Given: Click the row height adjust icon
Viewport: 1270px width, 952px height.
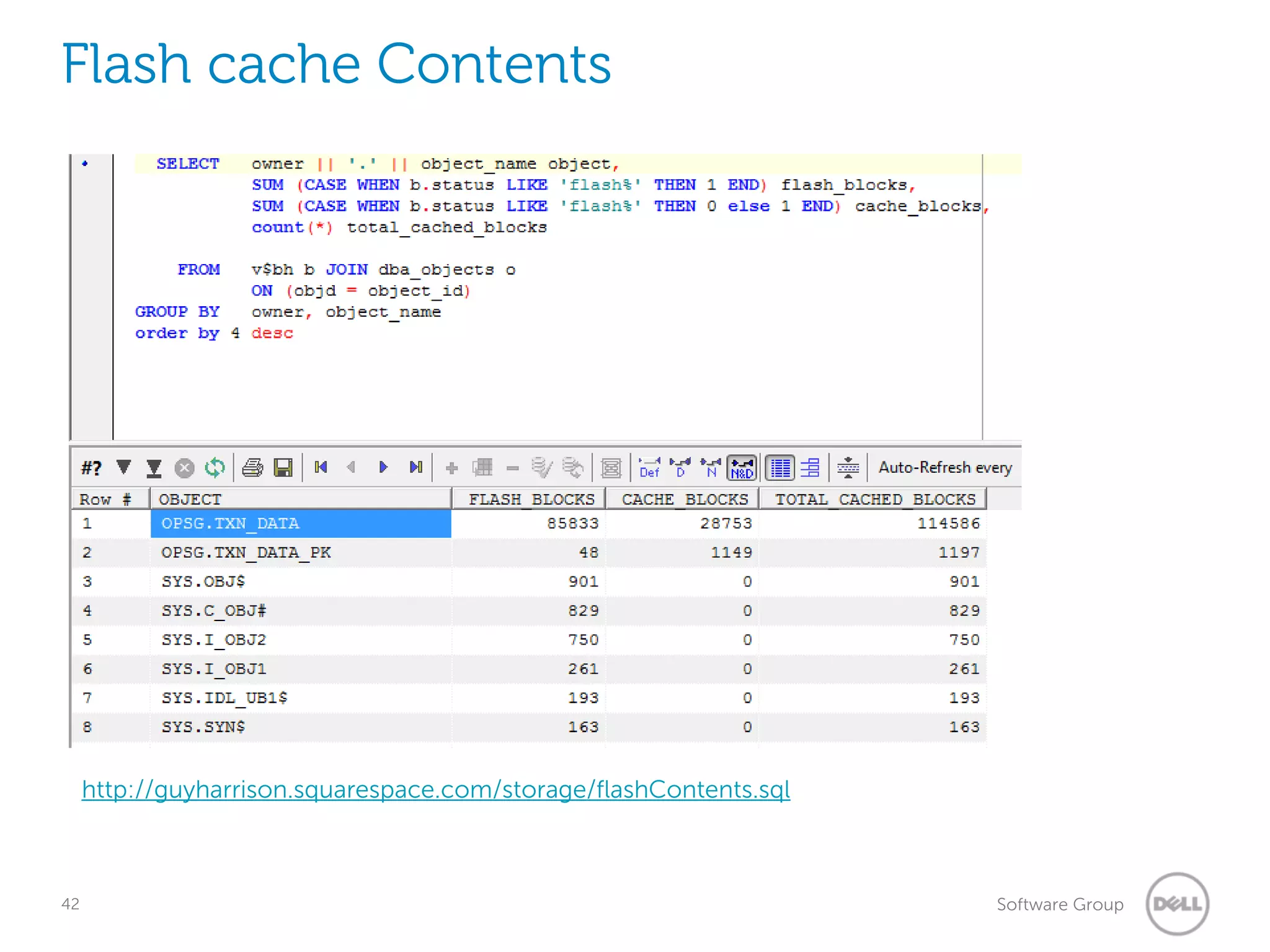Looking at the screenshot, I should [x=848, y=467].
